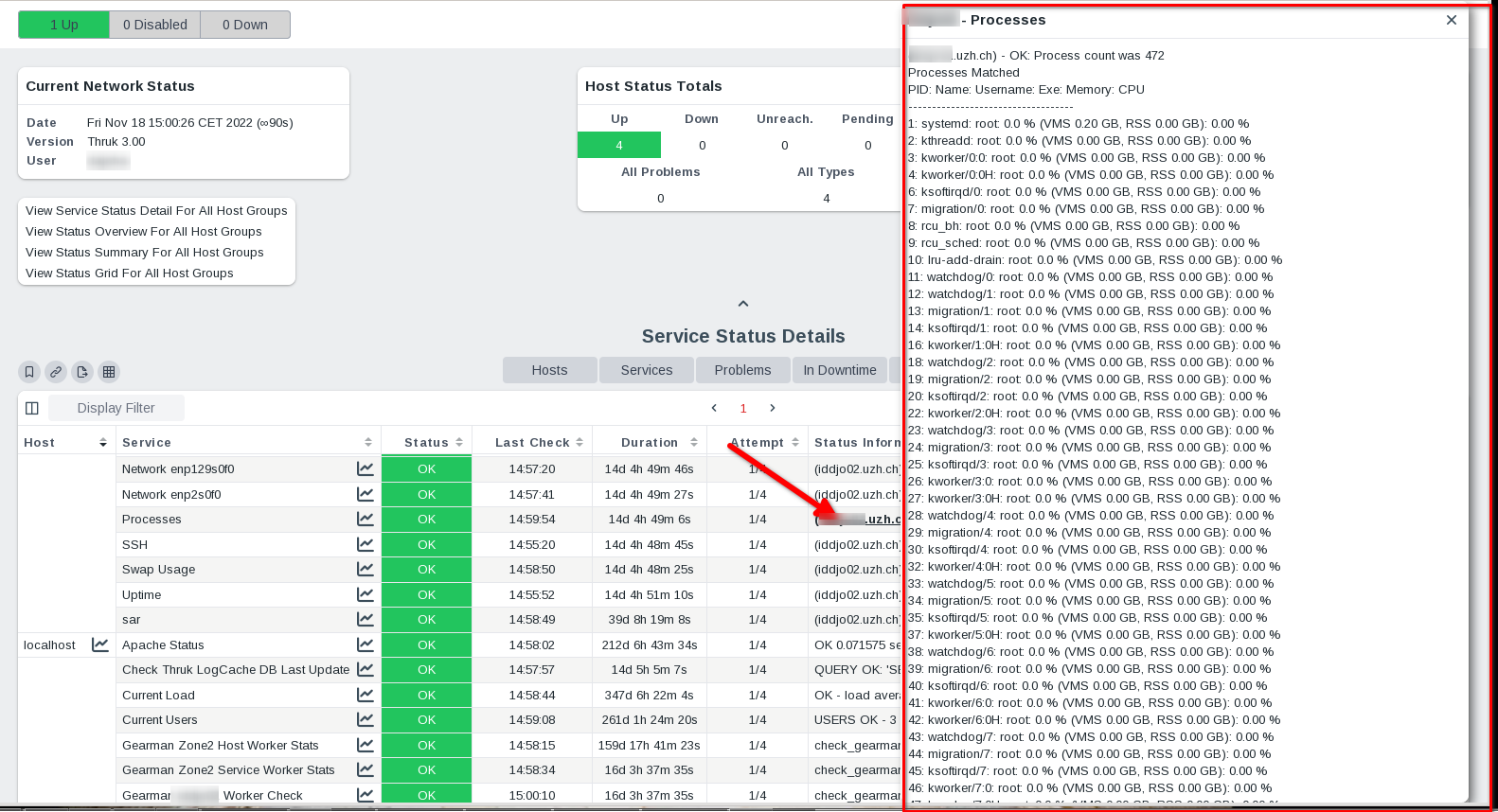This screenshot has height=812, width=1498.
Task: Collapse the status totals section chevron
Action: tap(743, 304)
